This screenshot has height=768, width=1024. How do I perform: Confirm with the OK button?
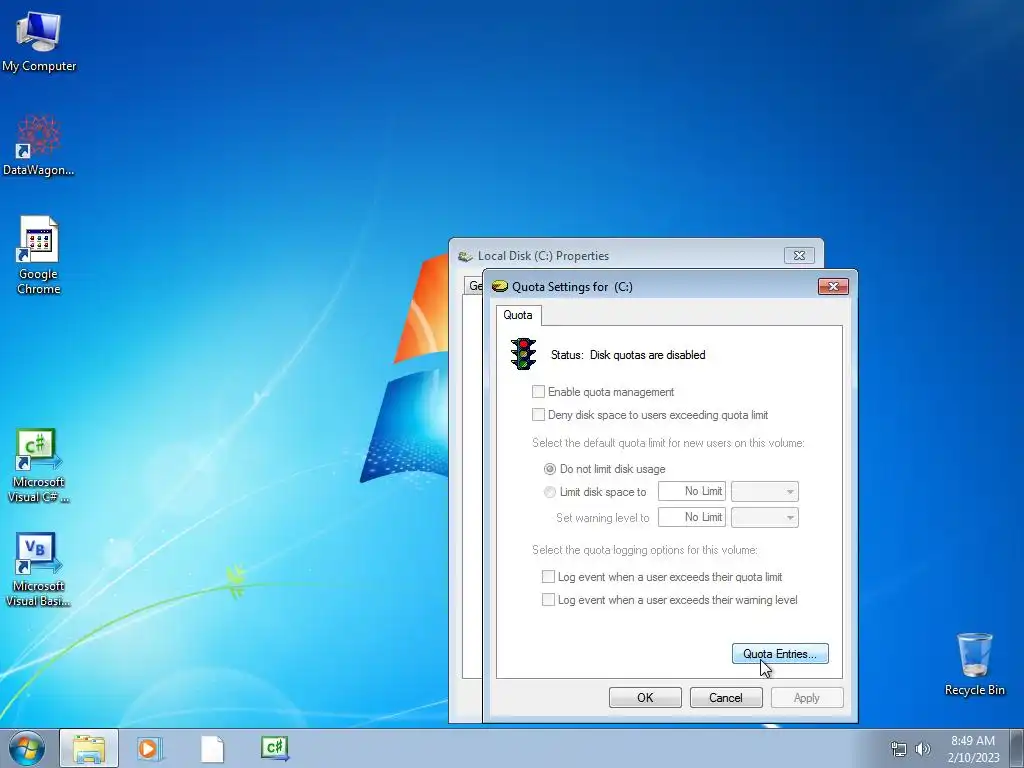tap(645, 697)
